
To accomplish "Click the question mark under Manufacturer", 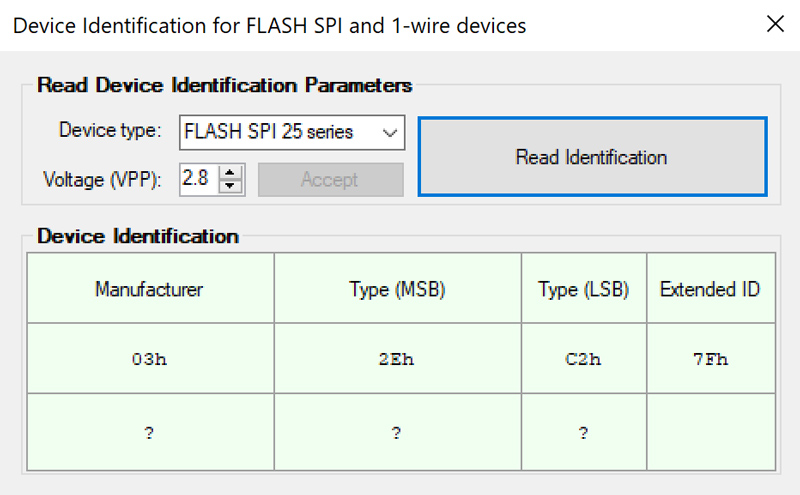I will tap(149, 432).
